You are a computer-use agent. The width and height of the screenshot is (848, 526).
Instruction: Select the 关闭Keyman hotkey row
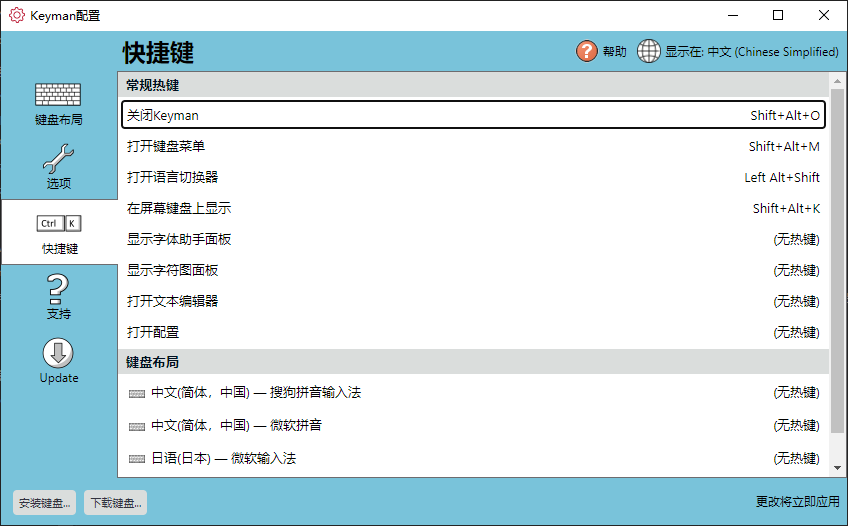pos(473,115)
